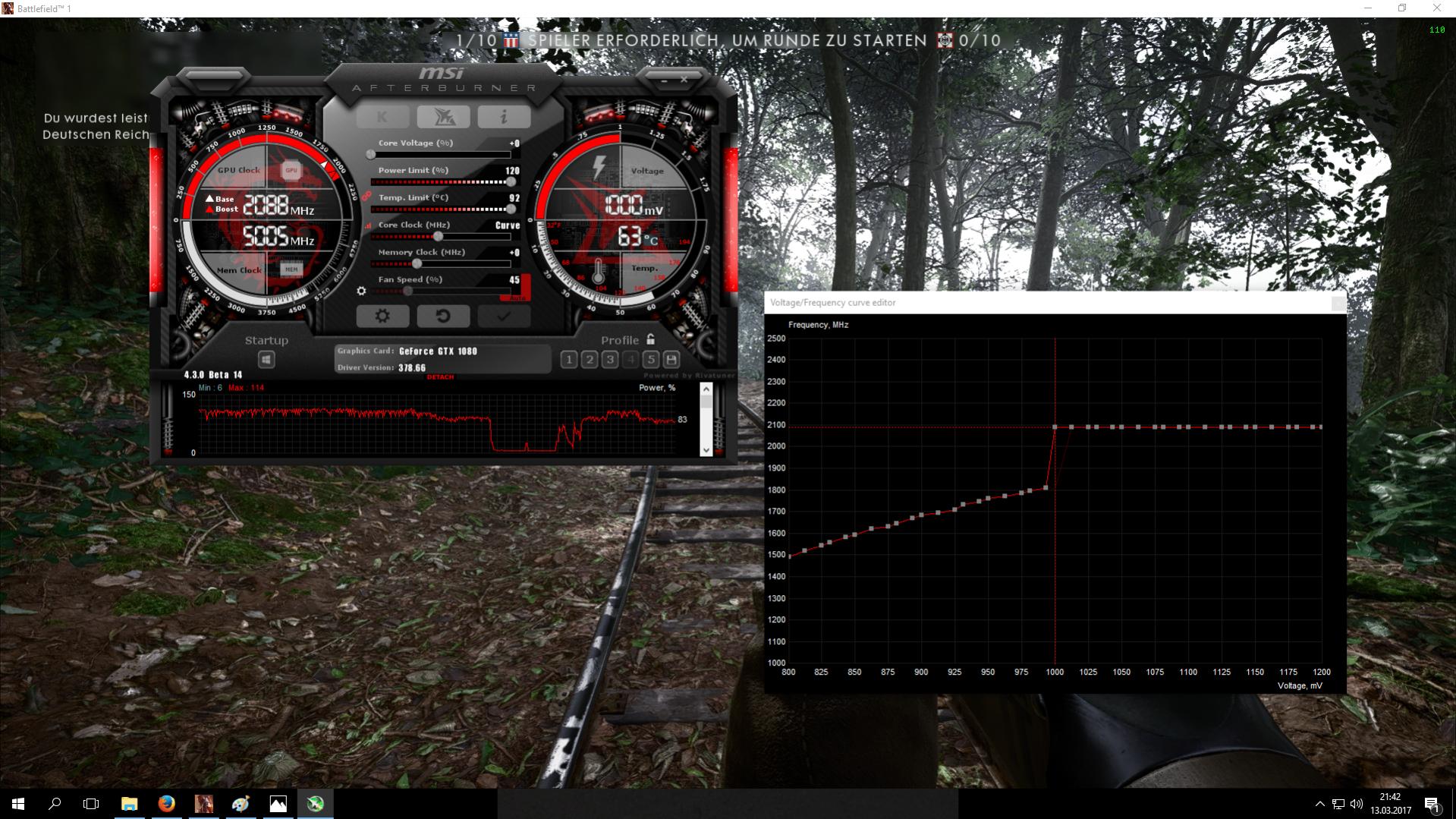This screenshot has height=819, width=1456.
Task: Click the fan speed settings small gear
Action: [361, 291]
